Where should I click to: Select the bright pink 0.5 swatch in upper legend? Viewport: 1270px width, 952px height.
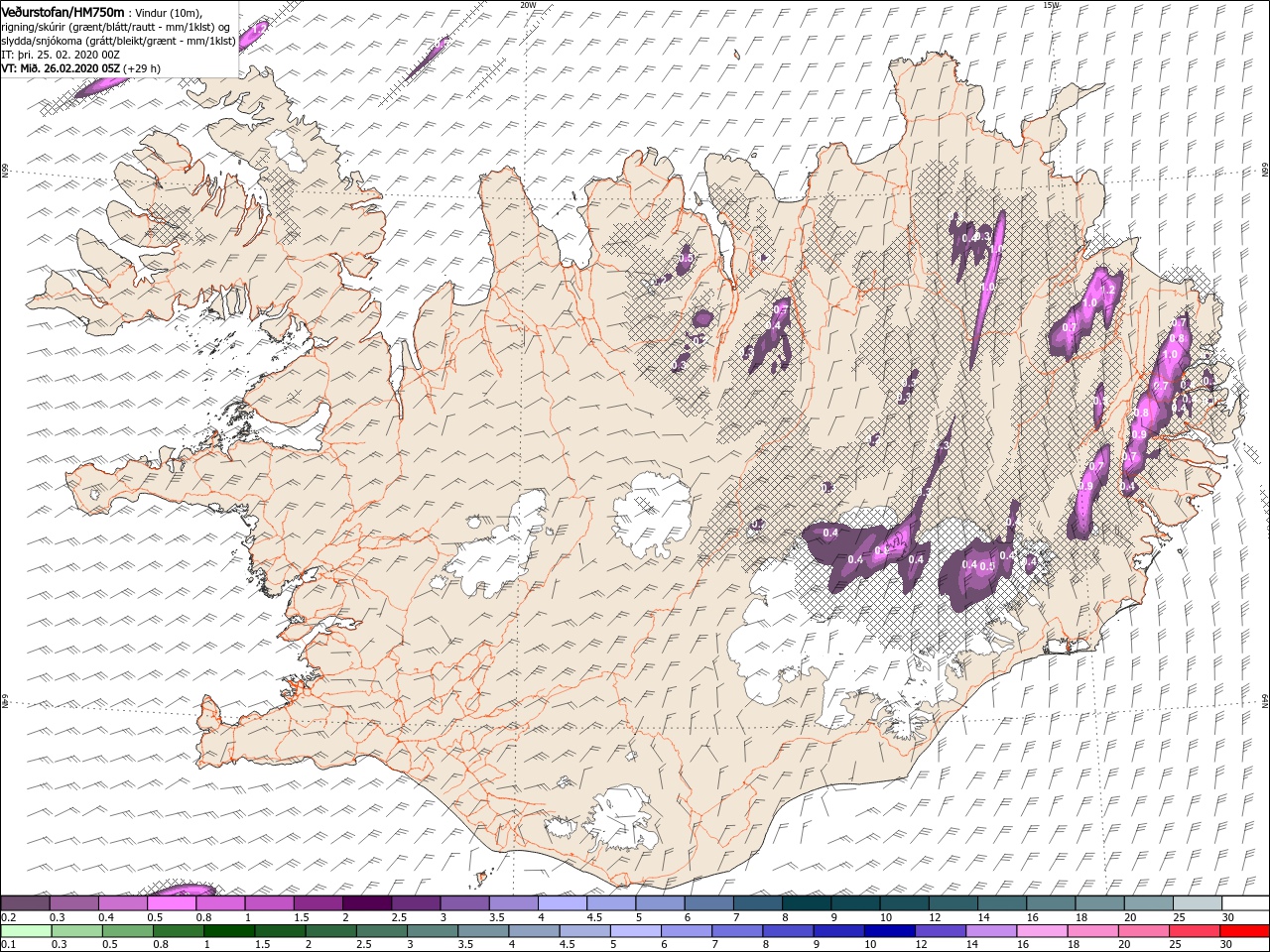[x=171, y=903]
